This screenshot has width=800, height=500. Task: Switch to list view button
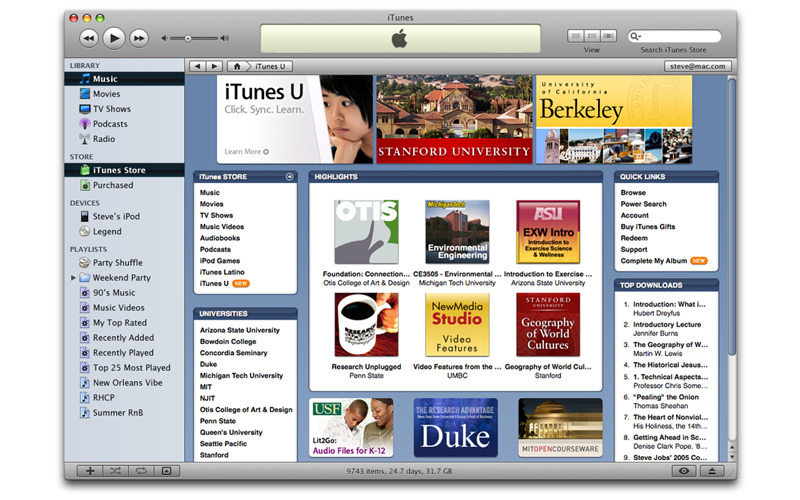click(576, 36)
